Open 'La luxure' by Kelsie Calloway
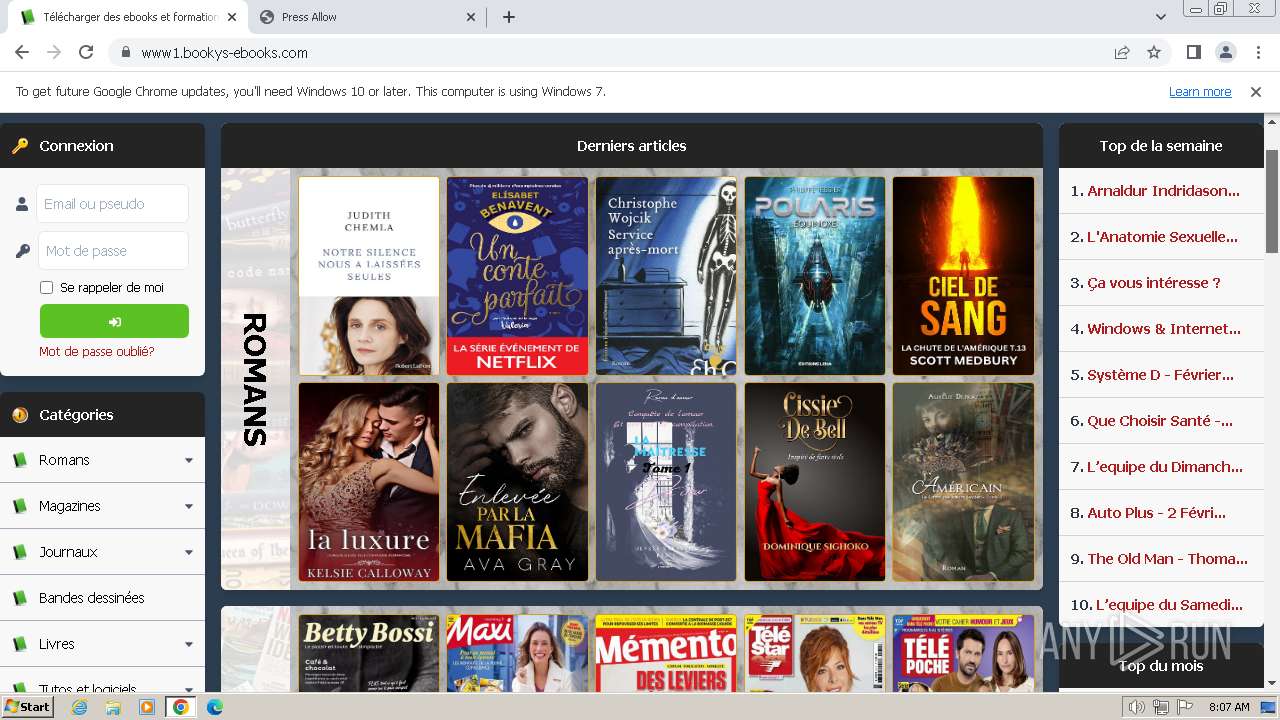This screenshot has width=1280, height=720. (x=369, y=482)
